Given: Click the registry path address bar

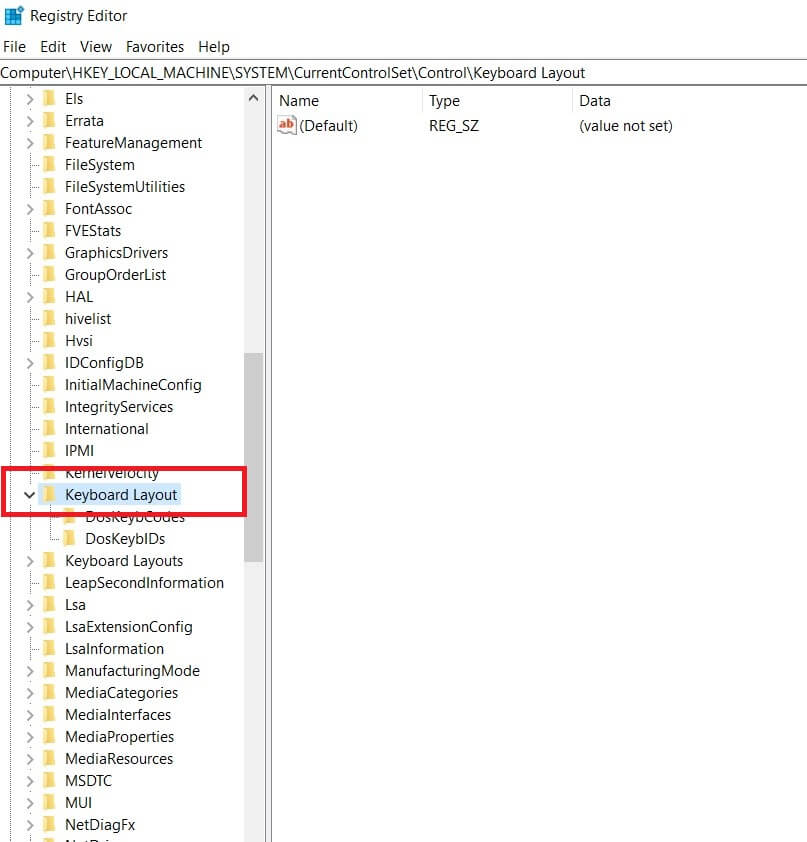Looking at the screenshot, I should point(403,72).
